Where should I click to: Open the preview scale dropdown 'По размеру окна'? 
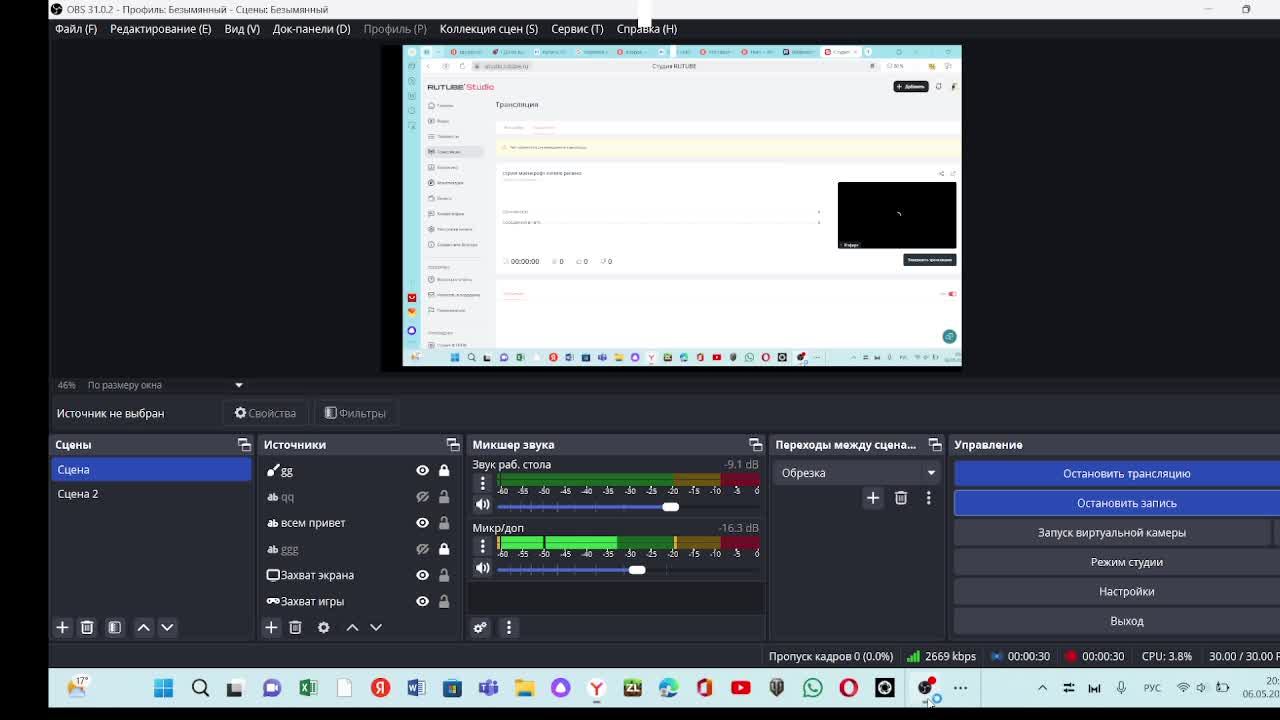(x=165, y=385)
